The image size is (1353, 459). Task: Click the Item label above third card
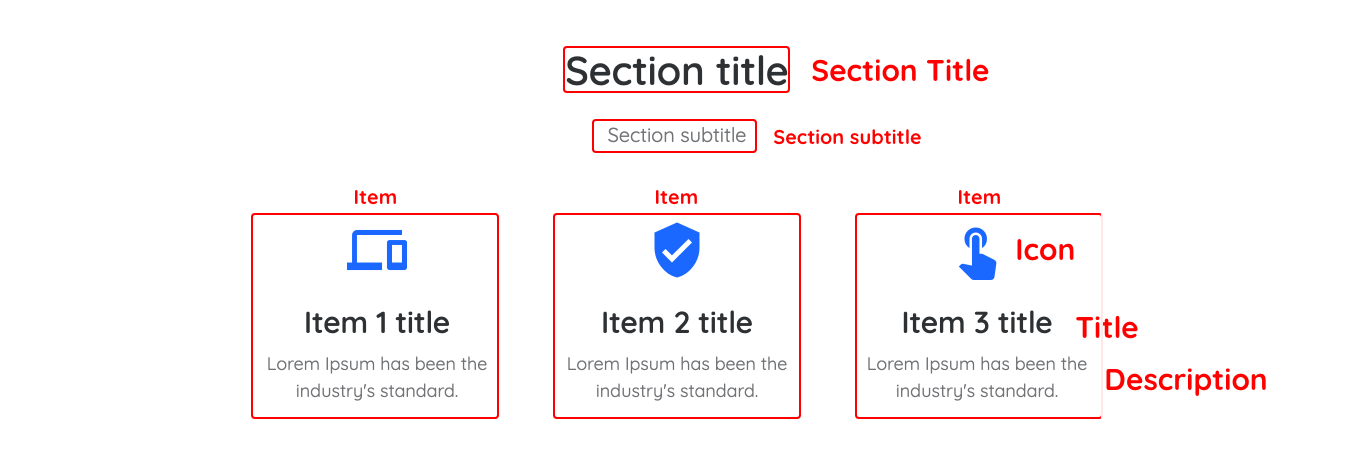(979, 197)
